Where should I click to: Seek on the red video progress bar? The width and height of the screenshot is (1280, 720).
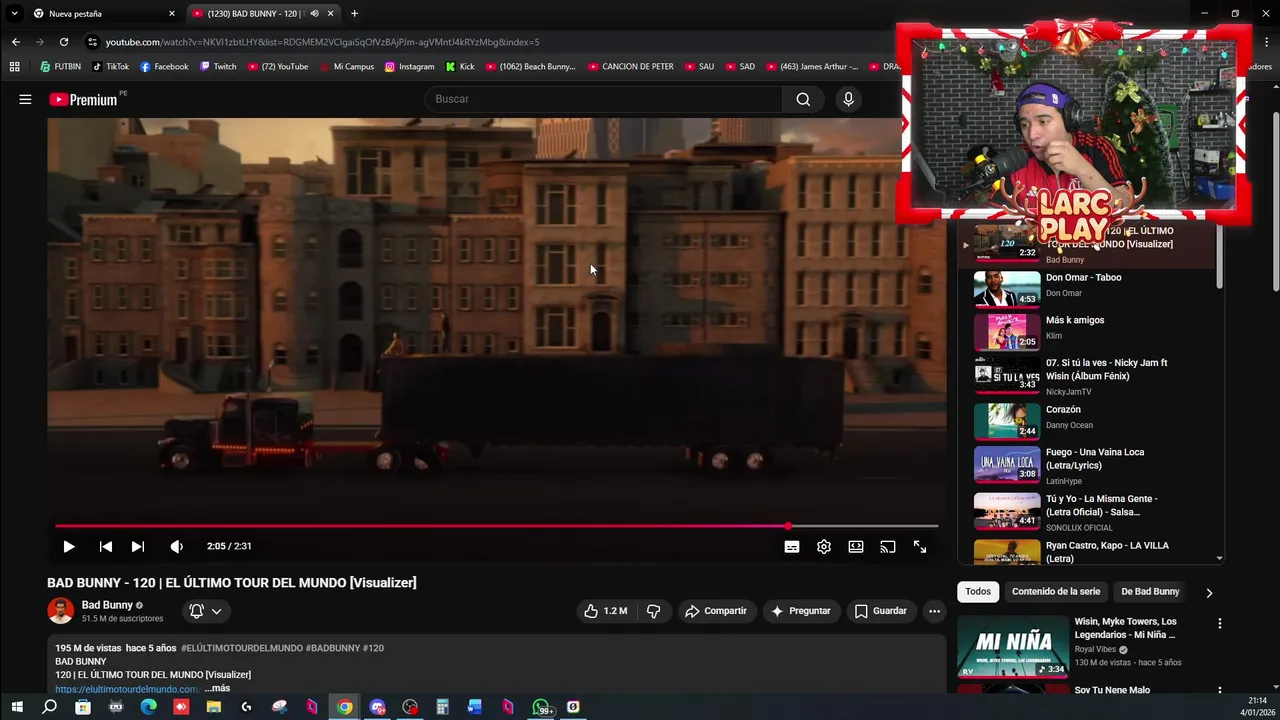point(496,526)
